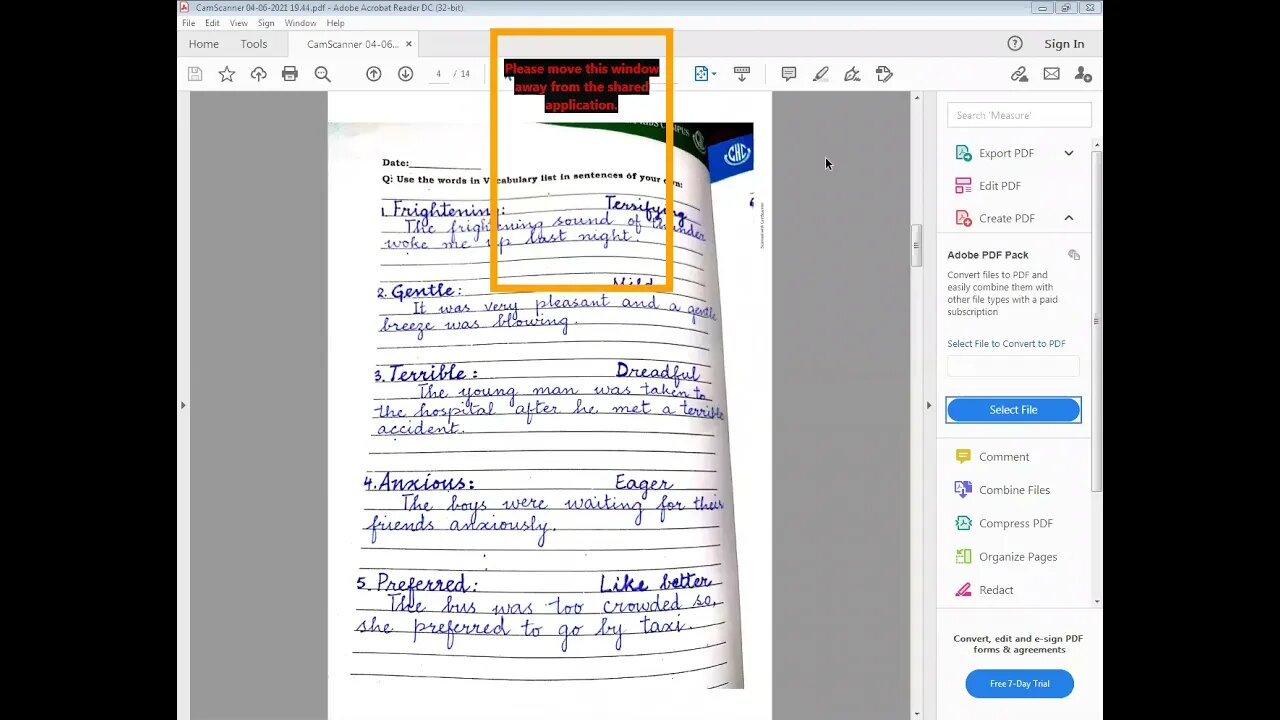Open Export PDF tool
The height and width of the screenshot is (720, 1280).
pos(1006,153)
